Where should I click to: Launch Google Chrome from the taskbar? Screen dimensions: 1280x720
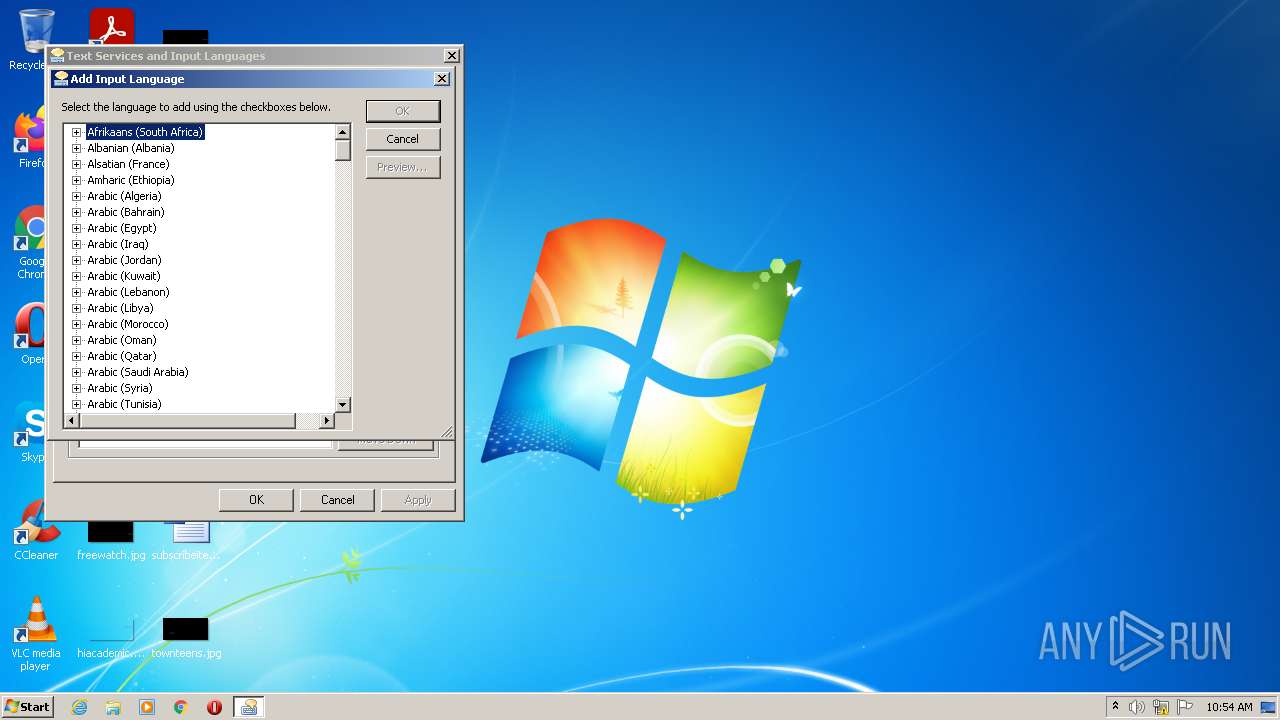(181, 707)
